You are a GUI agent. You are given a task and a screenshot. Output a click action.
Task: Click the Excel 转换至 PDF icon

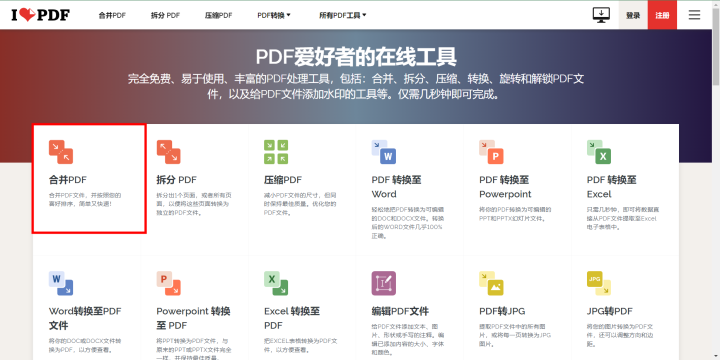tap(276, 283)
